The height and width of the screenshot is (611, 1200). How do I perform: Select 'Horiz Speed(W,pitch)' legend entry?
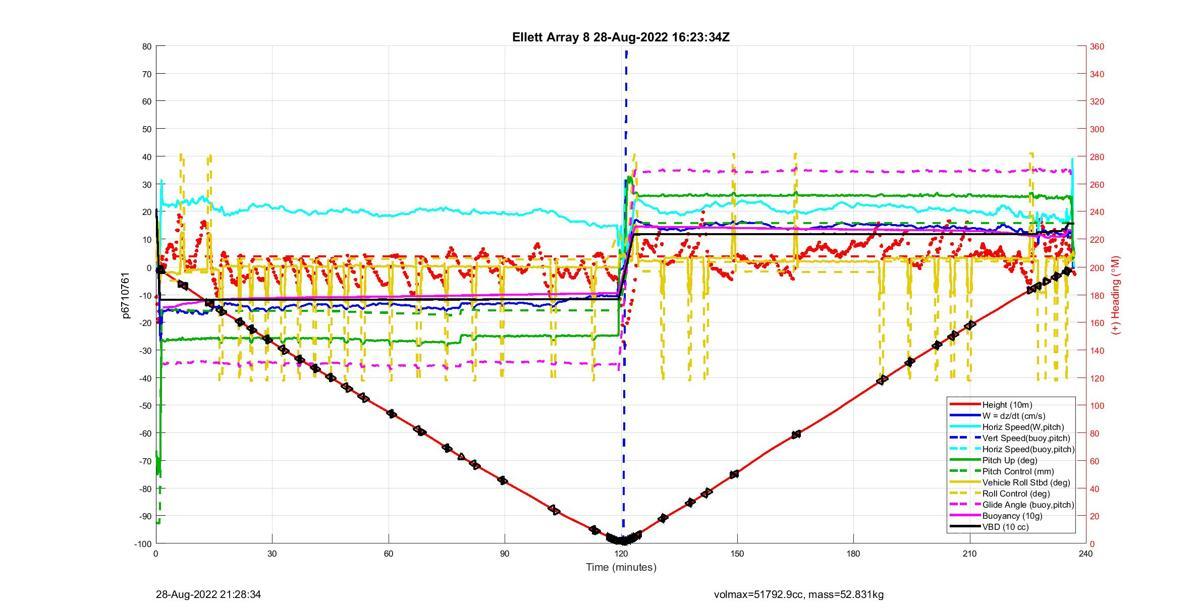1023,427
